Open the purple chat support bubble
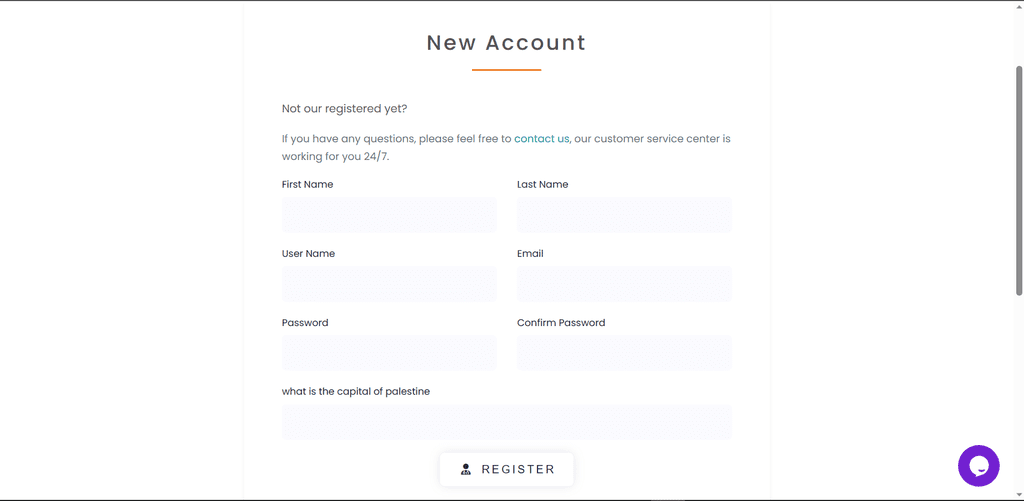Screen dimensions: 1024x501 pyautogui.click(x=978, y=466)
